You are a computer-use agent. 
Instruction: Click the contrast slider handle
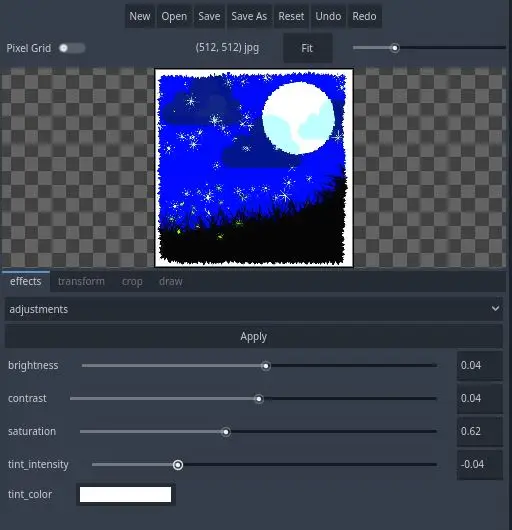(x=259, y=399)
